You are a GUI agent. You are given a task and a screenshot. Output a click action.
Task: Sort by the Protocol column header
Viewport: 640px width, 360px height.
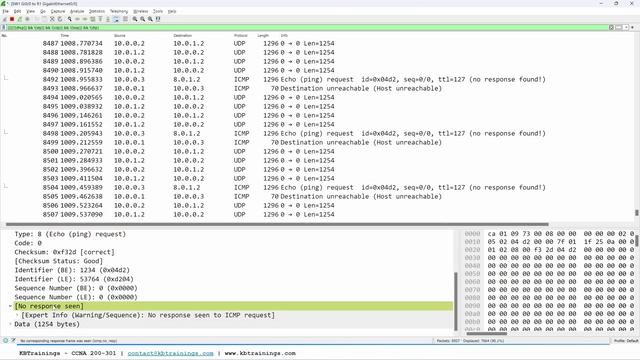[241, 36]
